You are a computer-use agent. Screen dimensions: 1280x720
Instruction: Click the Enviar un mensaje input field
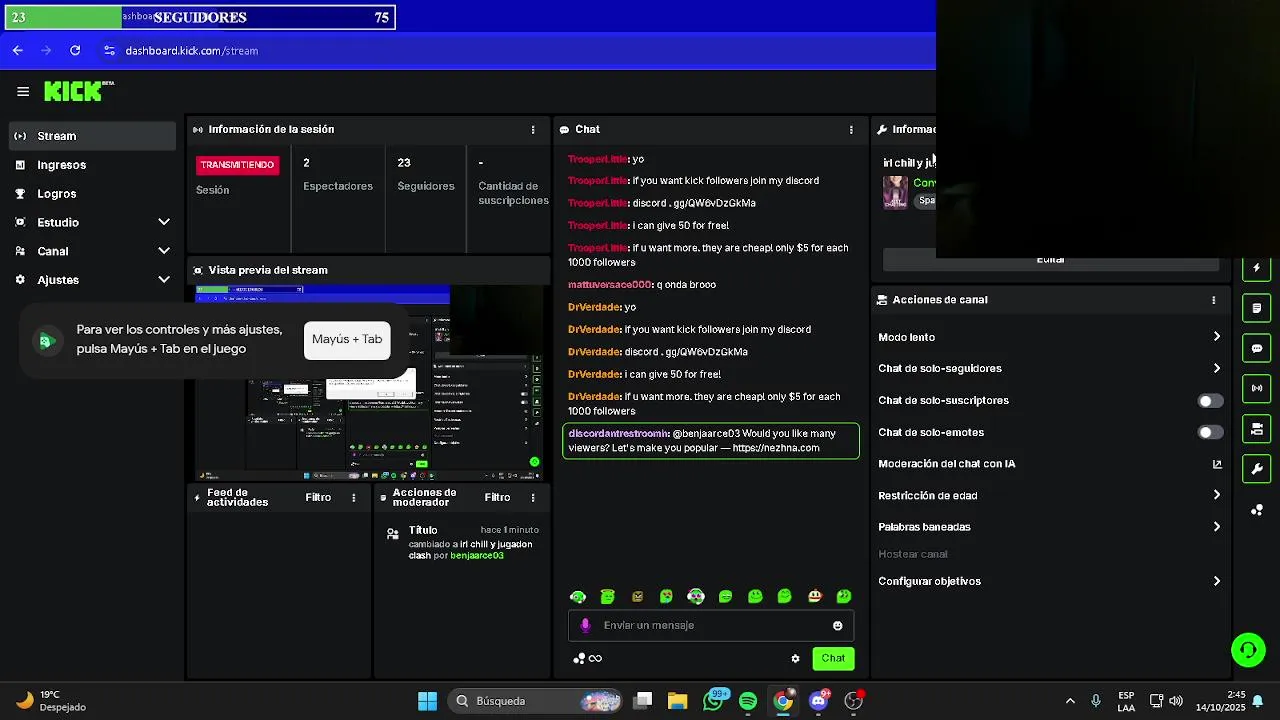pos(710,626)
